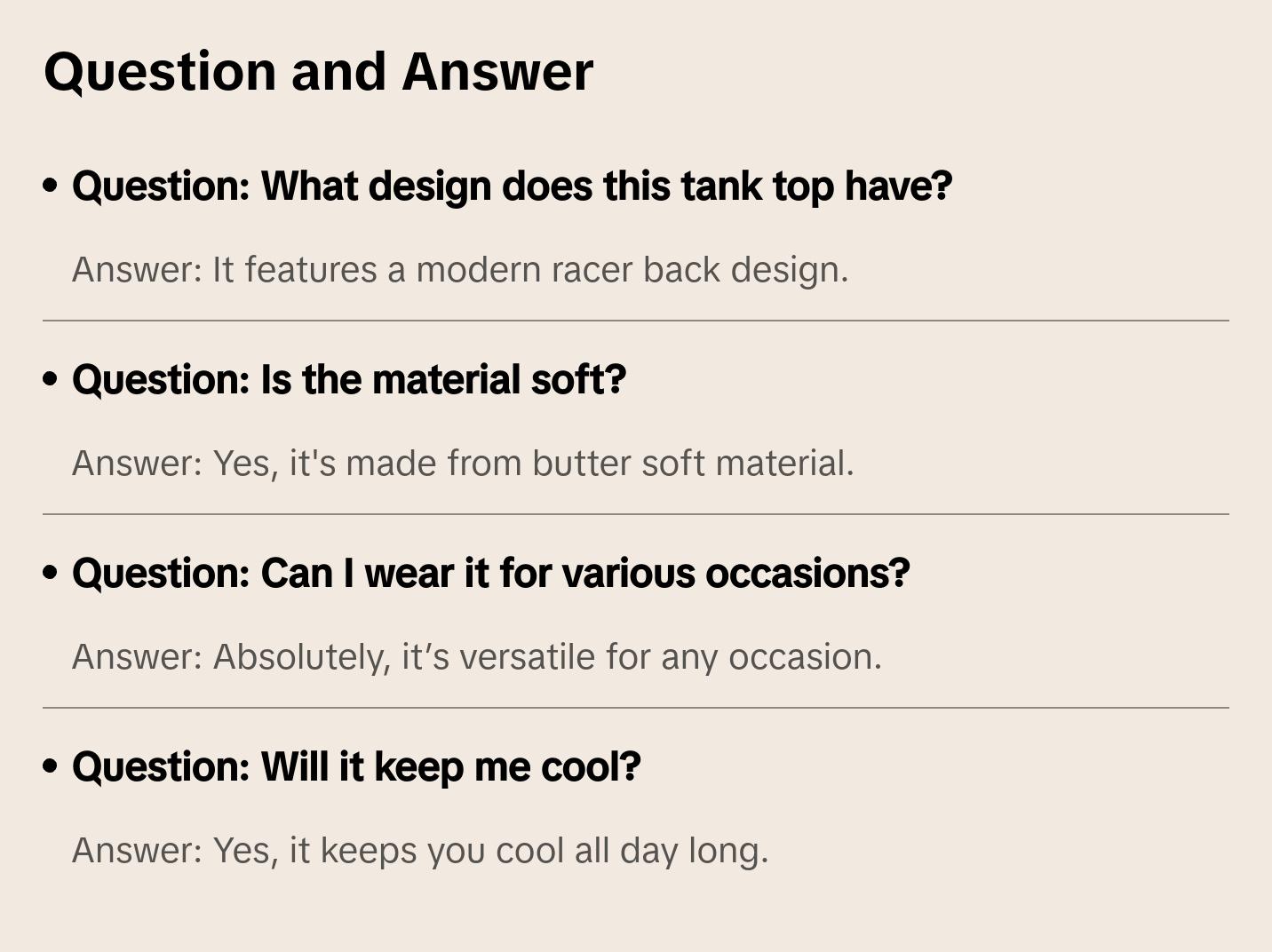Screen dimensions: 1272x952
Task: Click the divider line below the versatile answer
Action: 636,708
